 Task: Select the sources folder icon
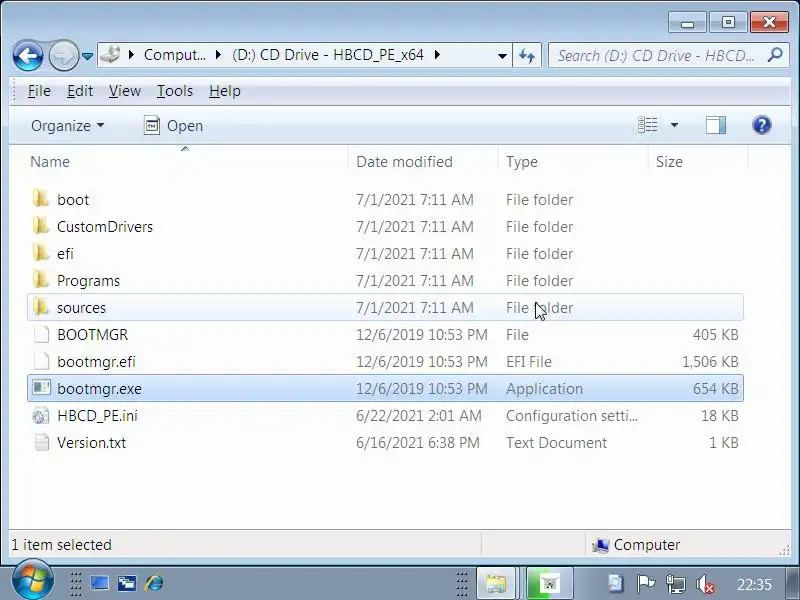pos(40,307)
